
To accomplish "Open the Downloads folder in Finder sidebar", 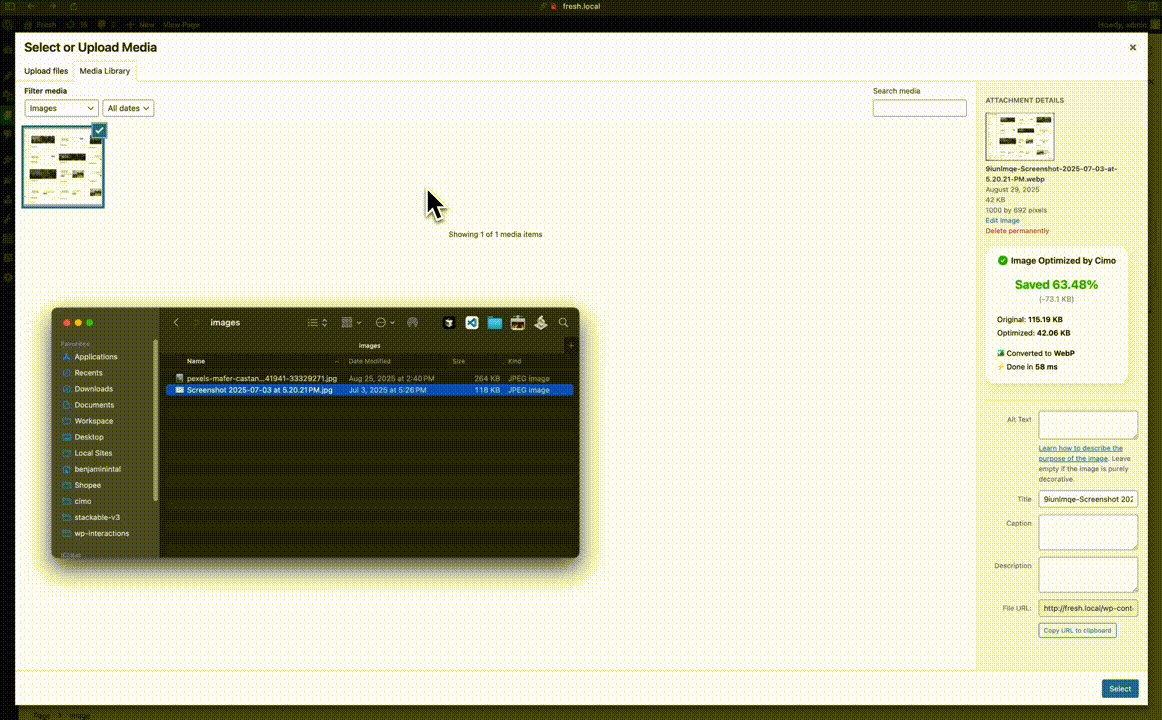I will (93, 389).
